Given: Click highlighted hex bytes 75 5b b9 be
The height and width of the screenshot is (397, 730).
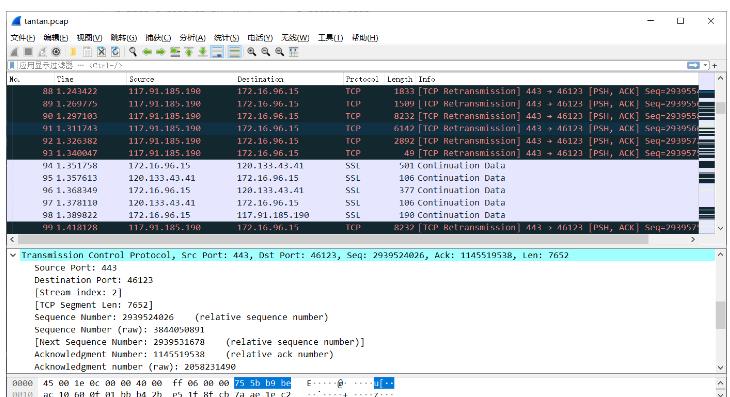Looking at the screenshot, I should tap(263, 383).
